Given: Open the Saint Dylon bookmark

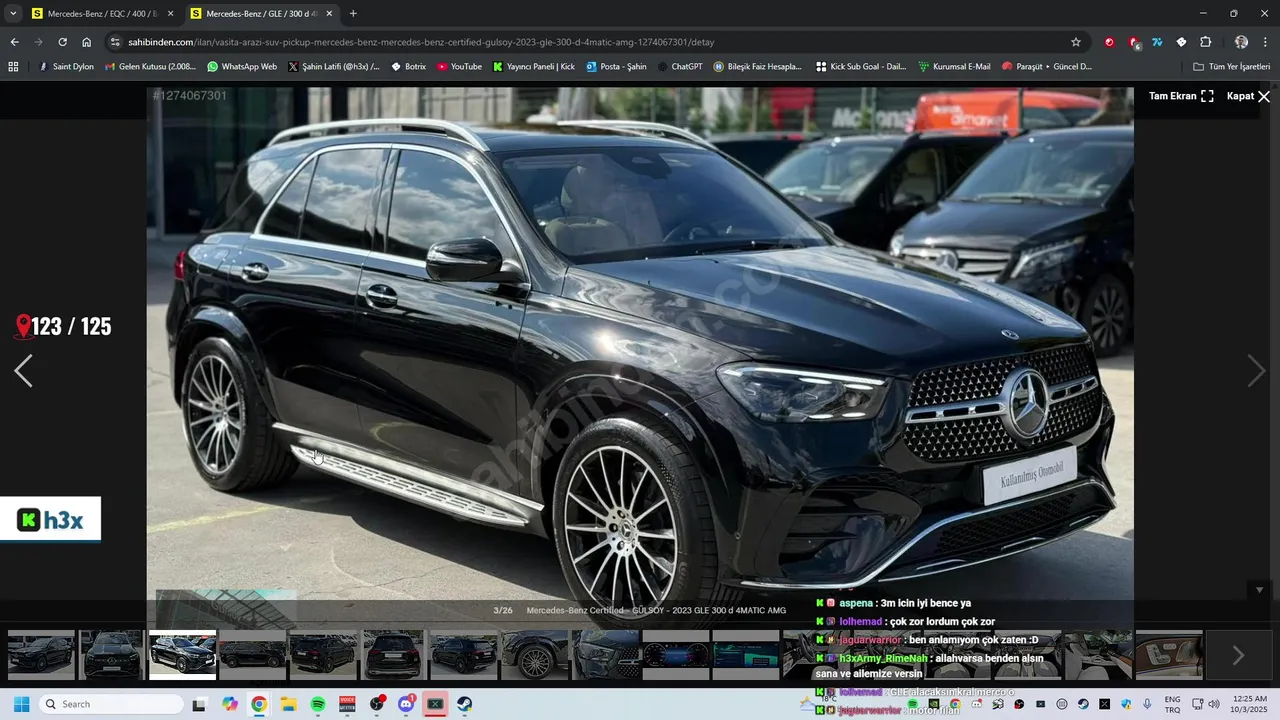Looking at the screenshot, I should [66, 67].
